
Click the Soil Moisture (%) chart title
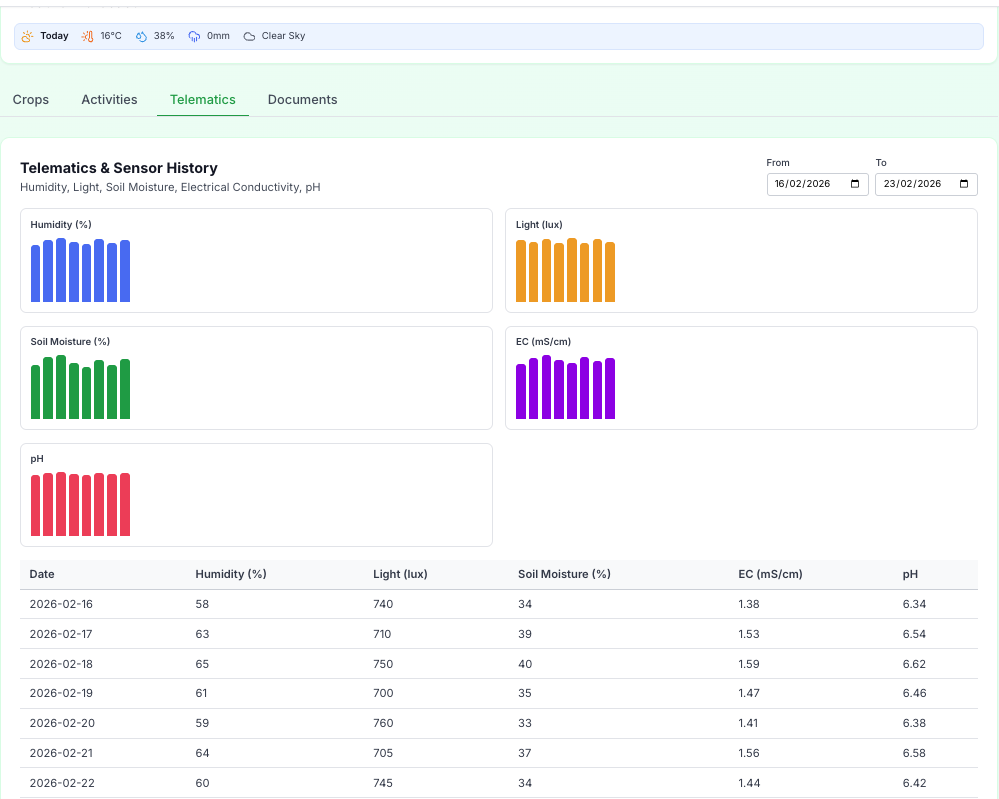tap(70, 342)
